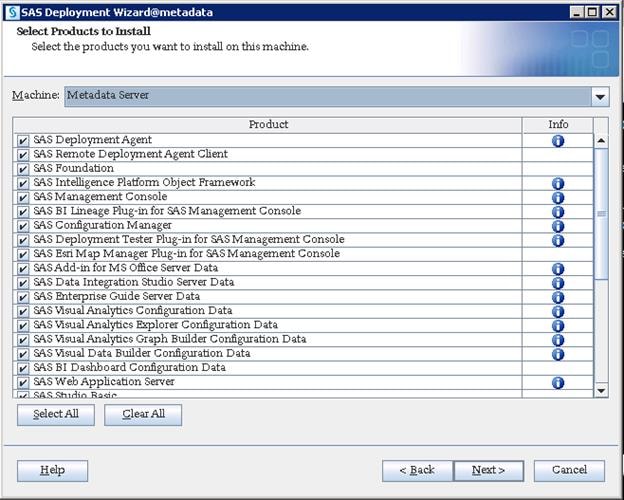Click Clear All button
624x500 pixels.
pos(143,415)
